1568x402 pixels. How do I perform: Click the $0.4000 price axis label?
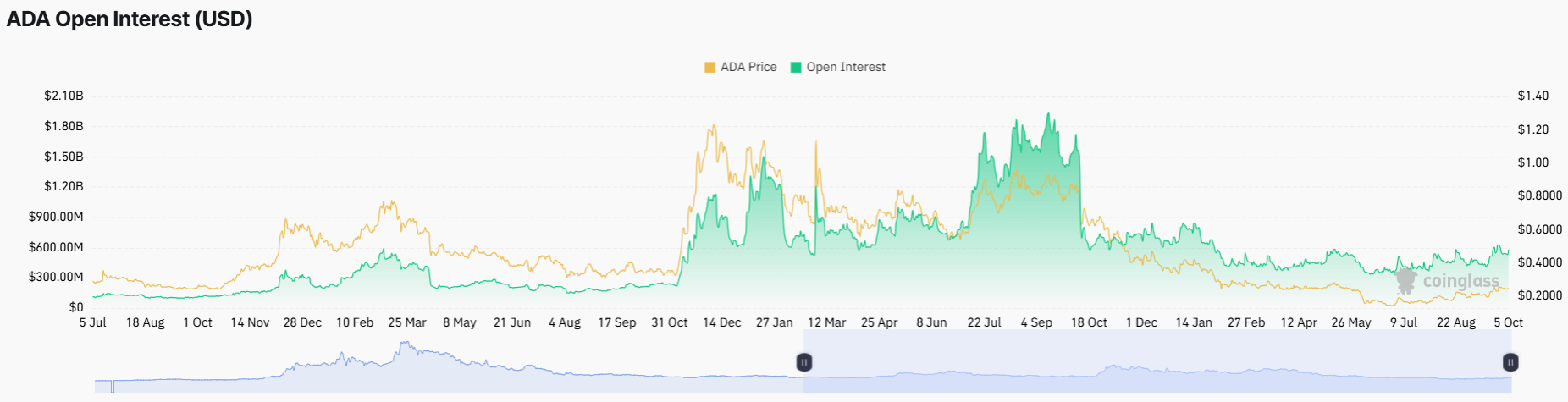(1540, 262)
